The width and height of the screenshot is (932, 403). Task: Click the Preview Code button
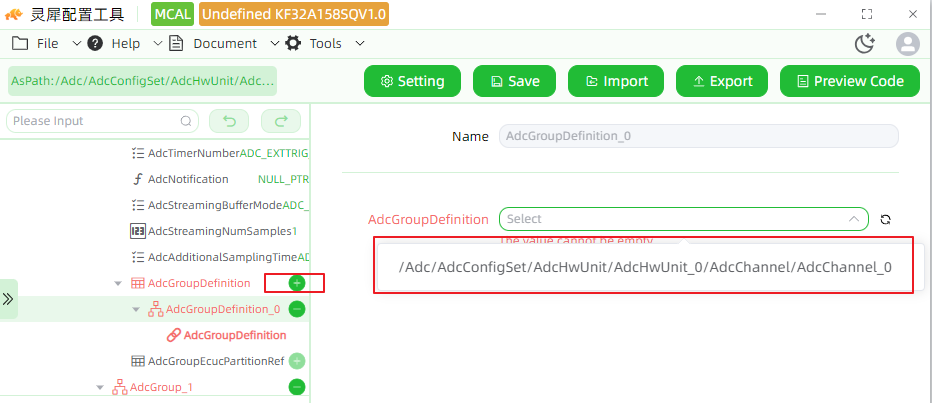(849, 81)
